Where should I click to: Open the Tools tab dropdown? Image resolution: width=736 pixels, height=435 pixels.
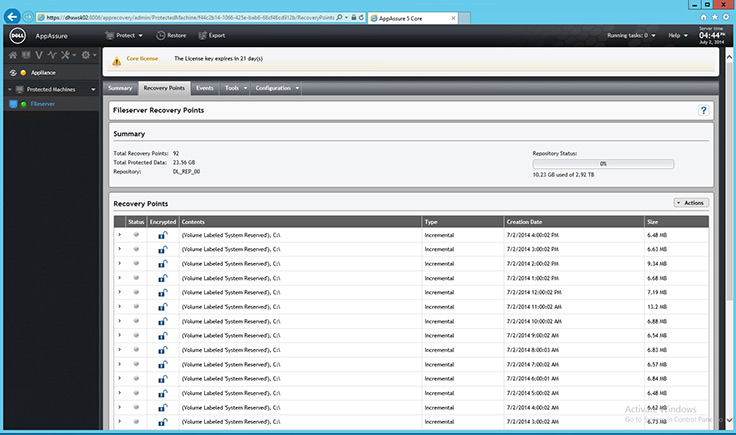[235, 88]
